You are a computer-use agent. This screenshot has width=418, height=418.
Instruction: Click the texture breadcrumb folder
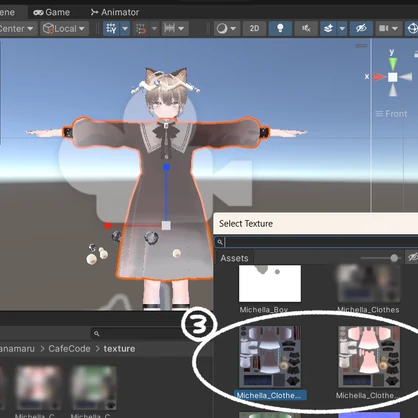(119, 349)
